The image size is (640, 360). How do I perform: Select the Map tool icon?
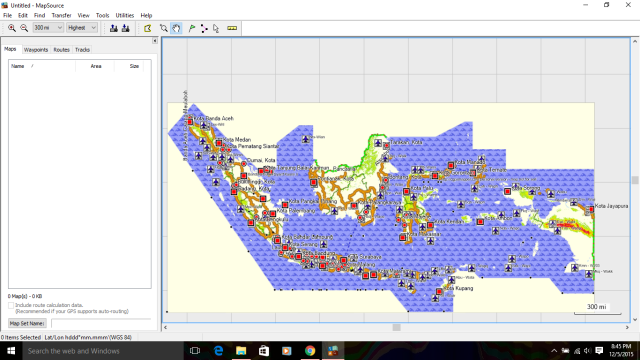[x=148, y=28]
